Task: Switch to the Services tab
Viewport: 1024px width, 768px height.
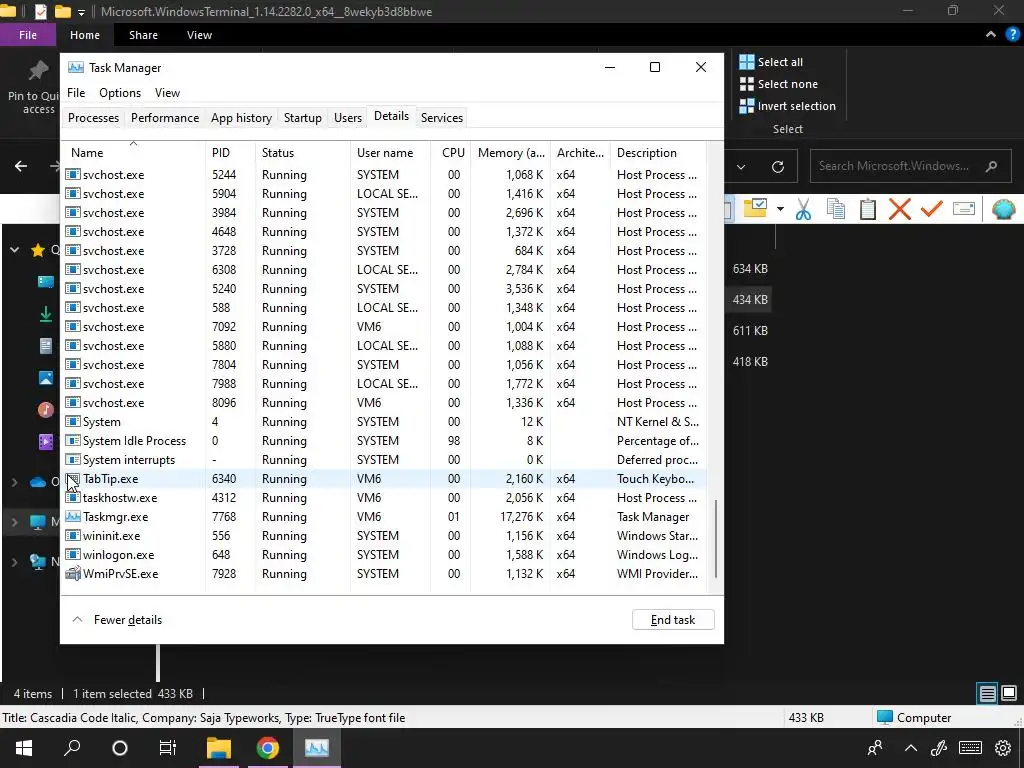Action: coord(441,118)
